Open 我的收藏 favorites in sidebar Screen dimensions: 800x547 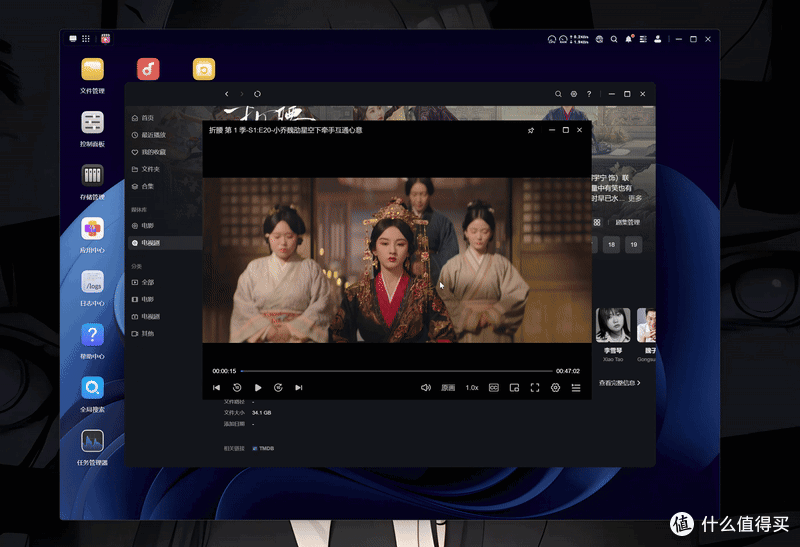point(164,152)
